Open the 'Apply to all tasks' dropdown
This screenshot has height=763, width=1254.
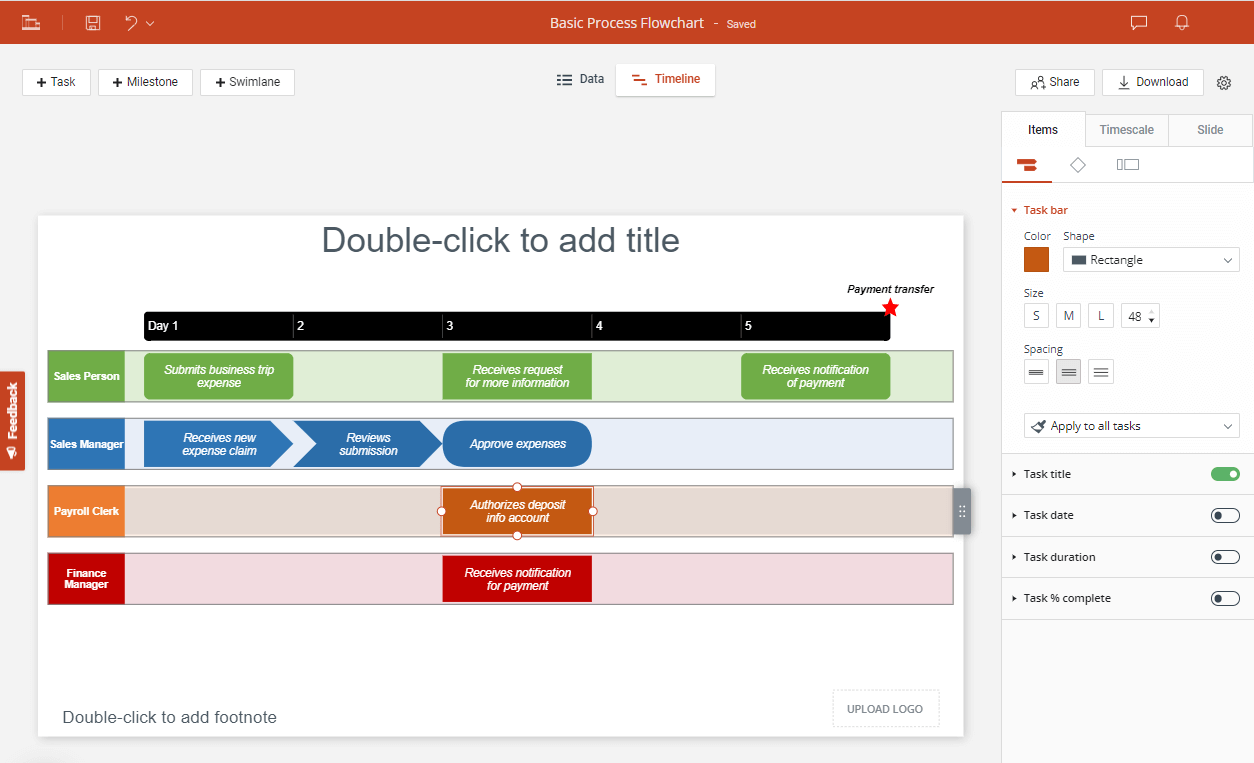tap(1131, 425)
